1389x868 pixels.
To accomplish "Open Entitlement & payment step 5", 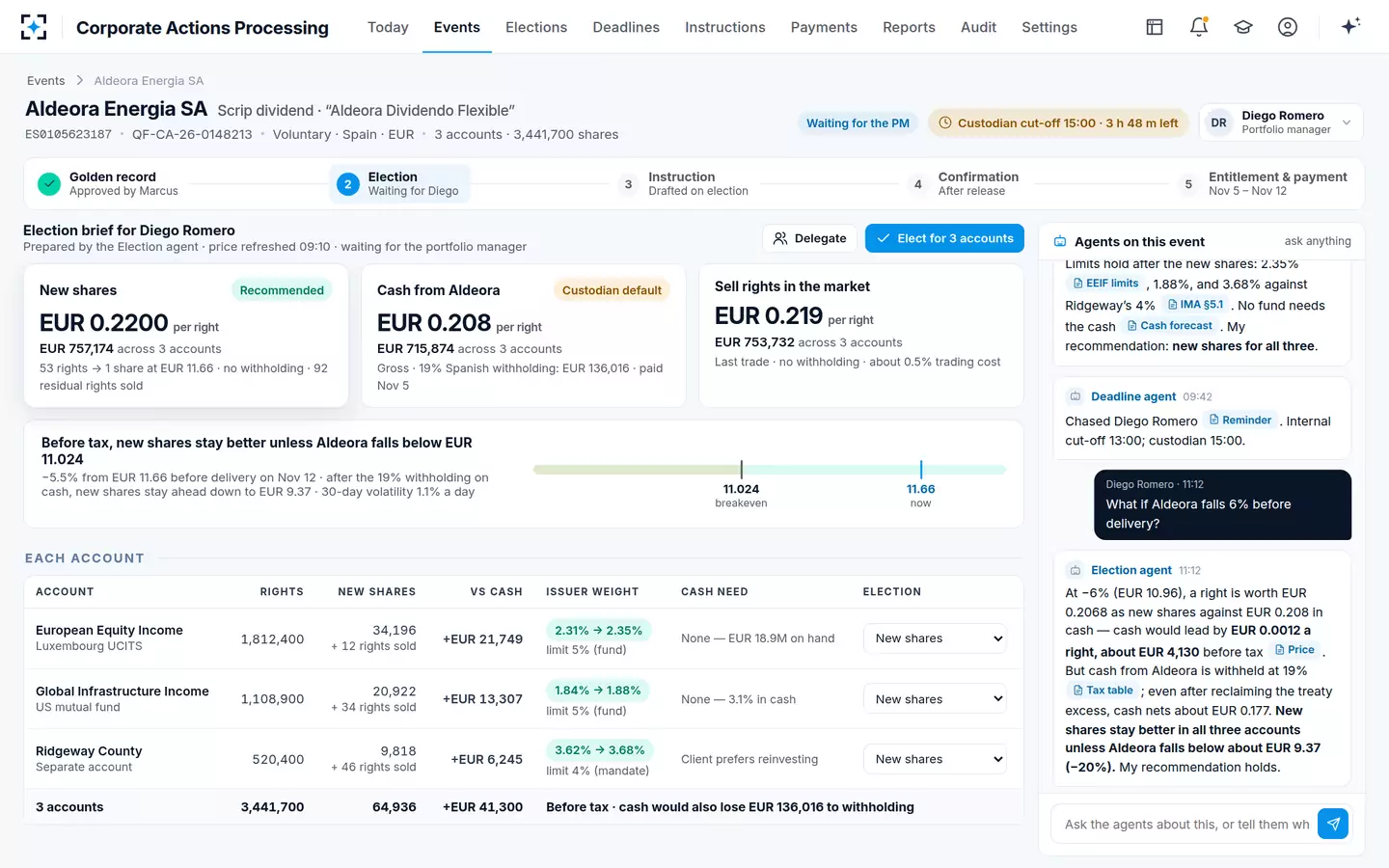I will click(x=1263, y=183).
